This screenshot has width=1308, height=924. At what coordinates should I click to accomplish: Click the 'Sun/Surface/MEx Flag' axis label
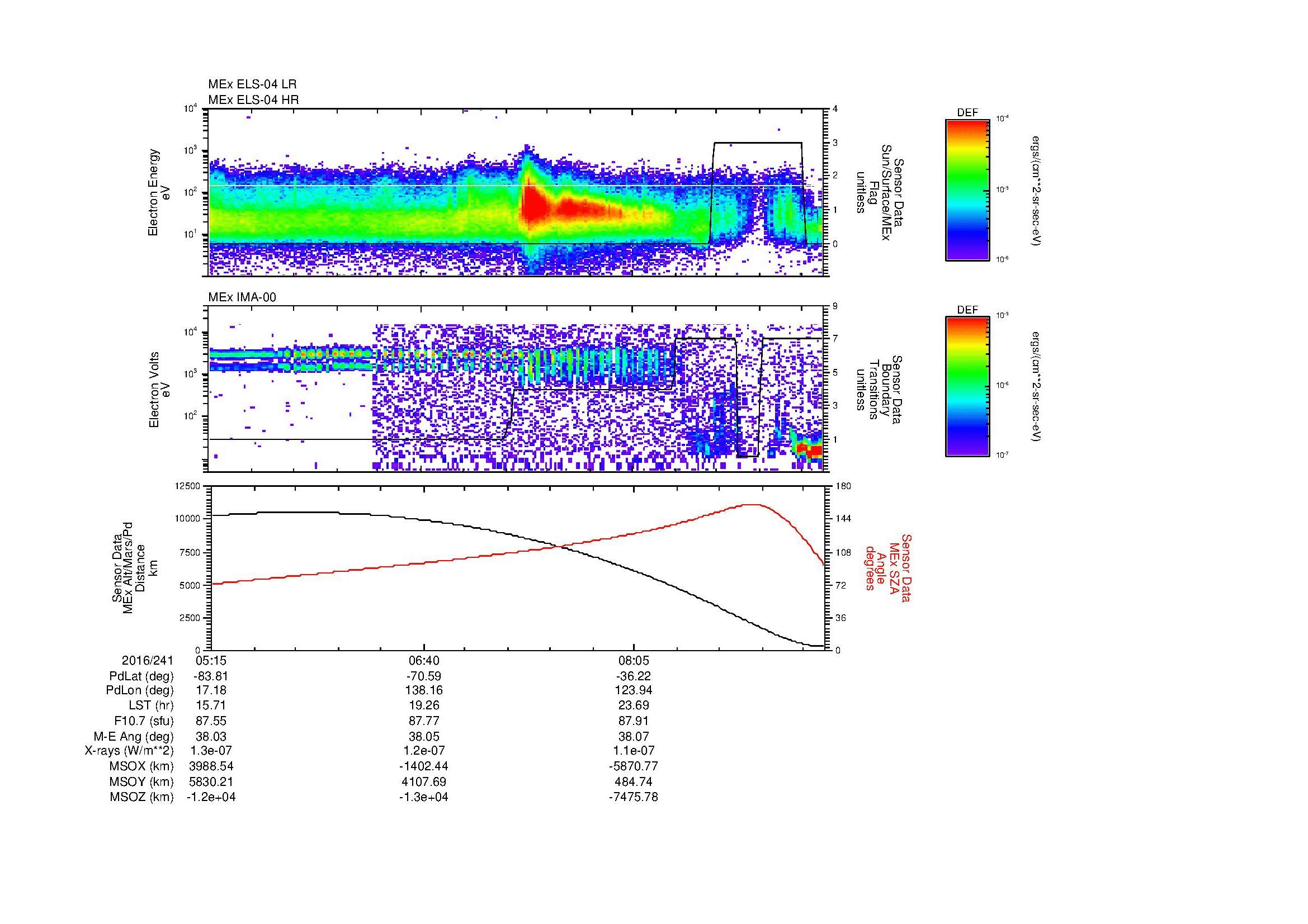[879, 192]
